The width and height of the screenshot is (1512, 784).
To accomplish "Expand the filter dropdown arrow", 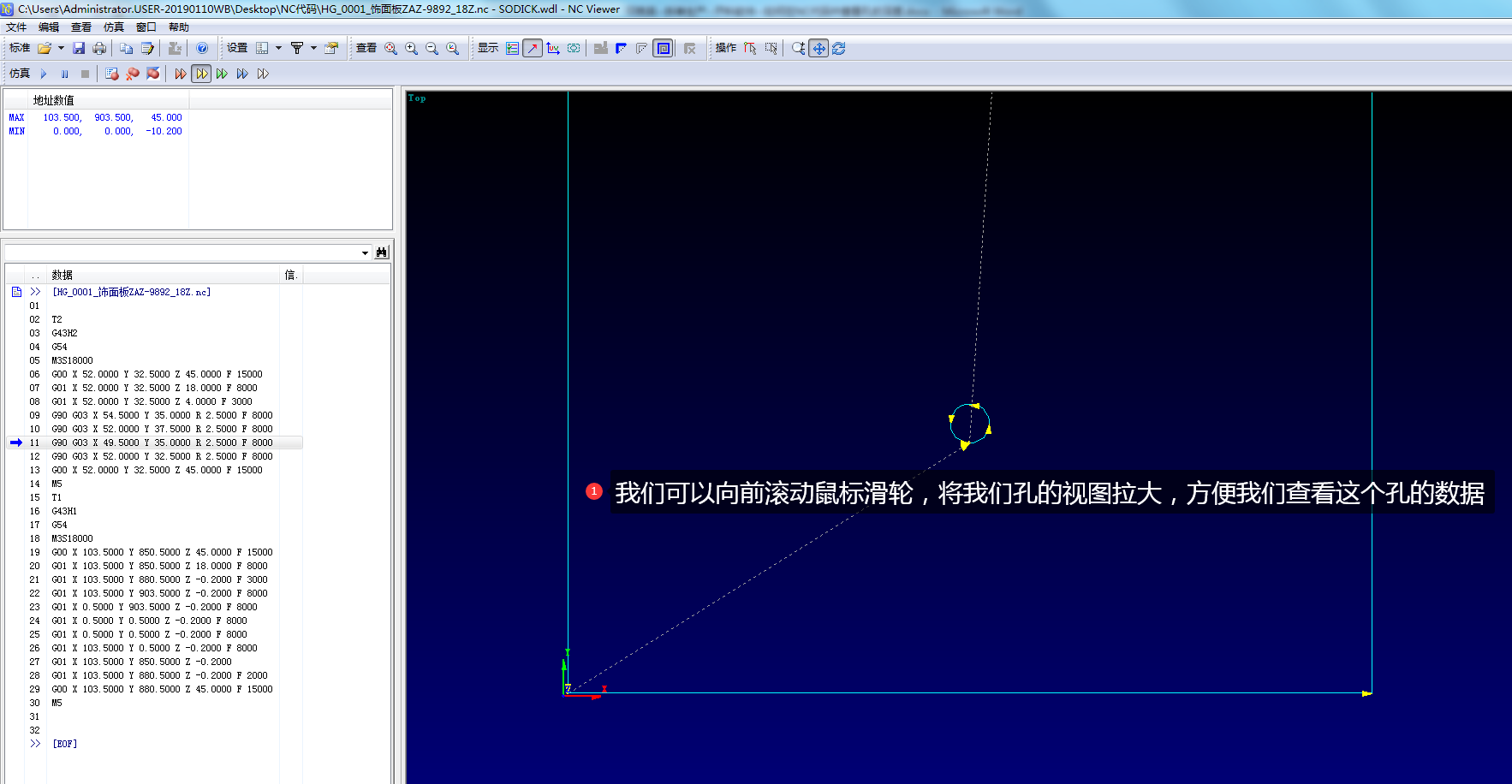I will click(x=313, y=49).
